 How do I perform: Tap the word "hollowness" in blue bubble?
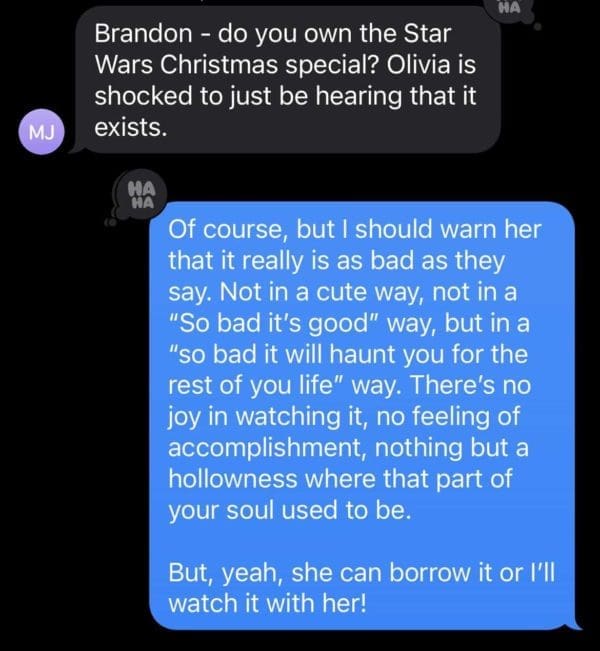click(x=233, y=479)
